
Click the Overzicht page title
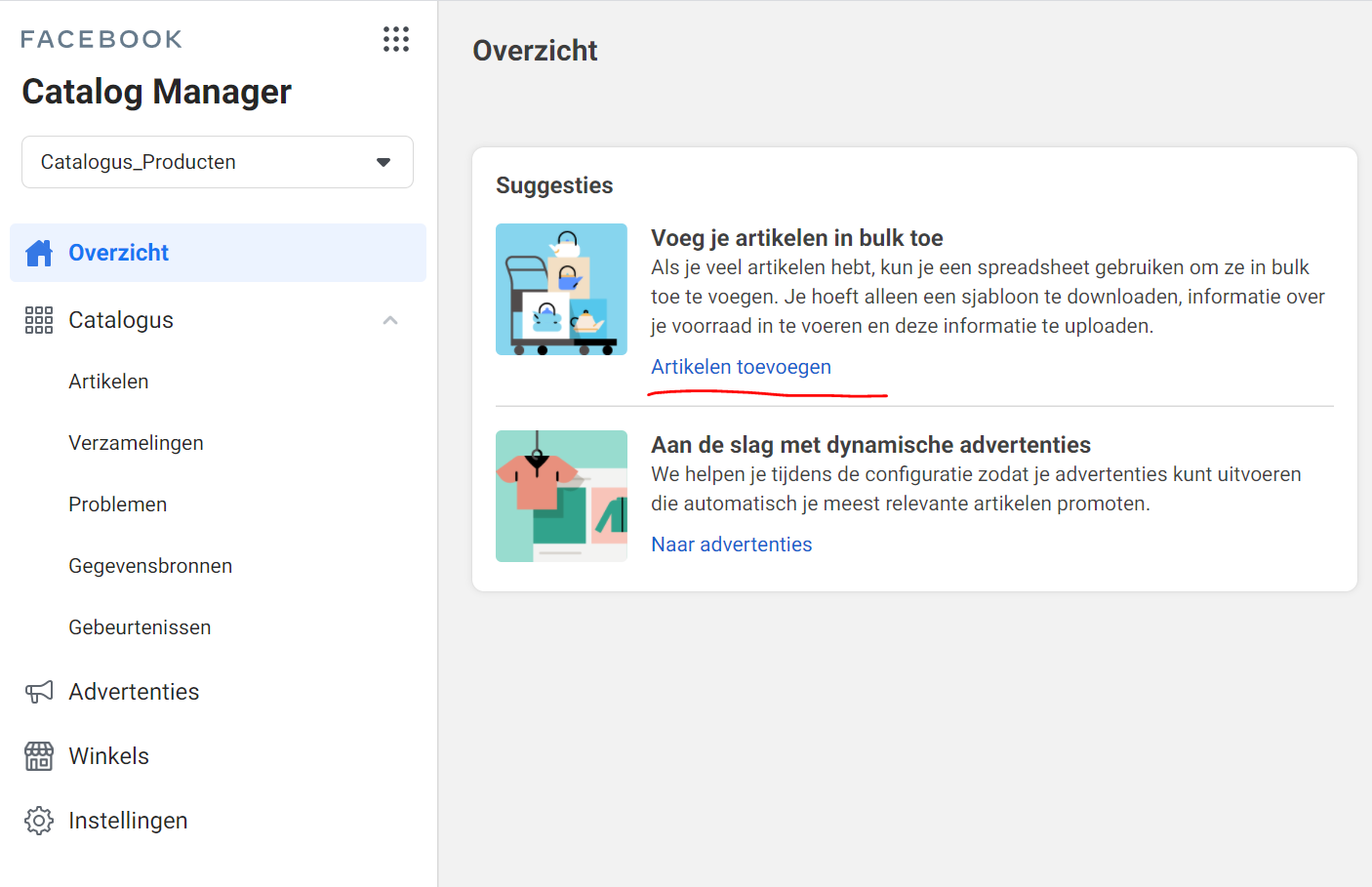coord(535,51)
